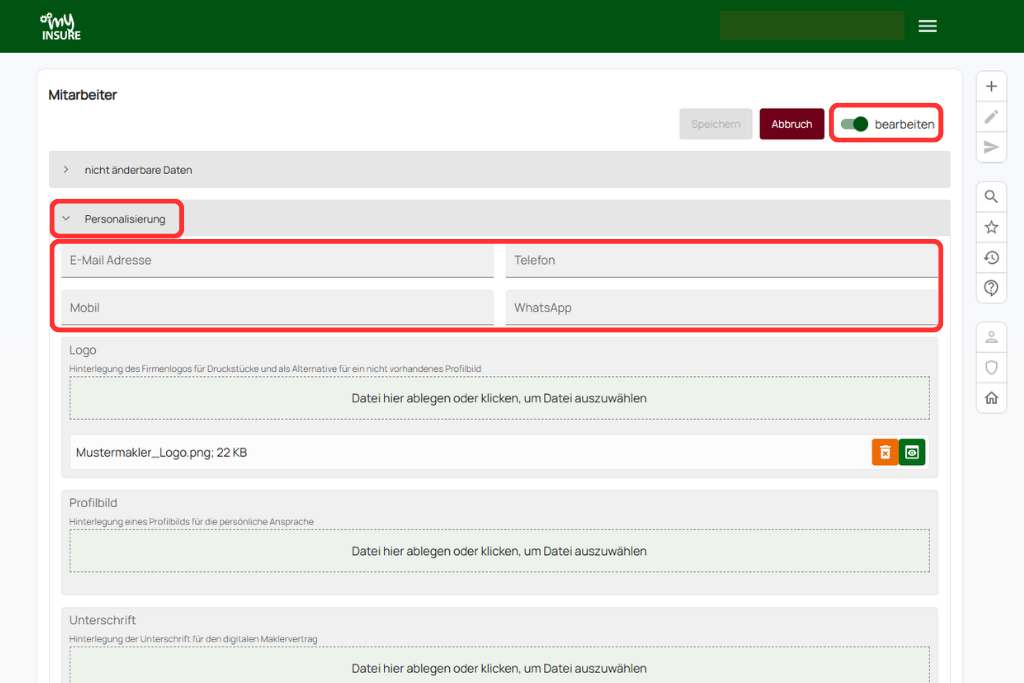Click the Abbruch button
The width and height of the screenshot is (1024, 683).
pos(792,124)
